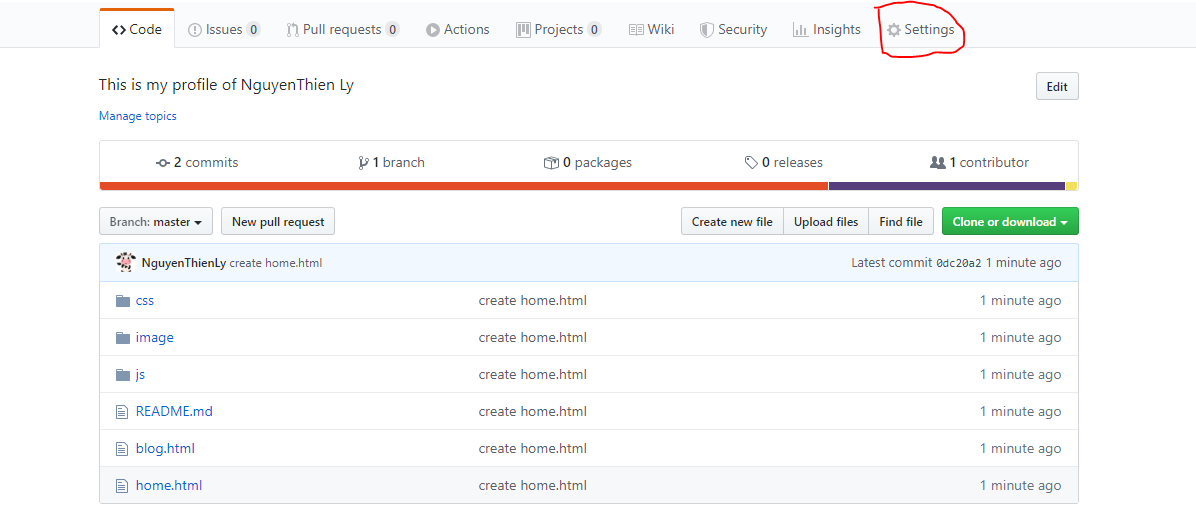Open the Projects tab
Screen dimensions: 1196x514
point(558,30)
